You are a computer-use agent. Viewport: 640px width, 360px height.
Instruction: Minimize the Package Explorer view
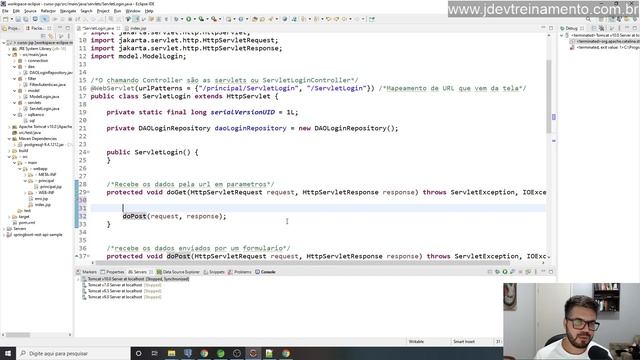60,28
